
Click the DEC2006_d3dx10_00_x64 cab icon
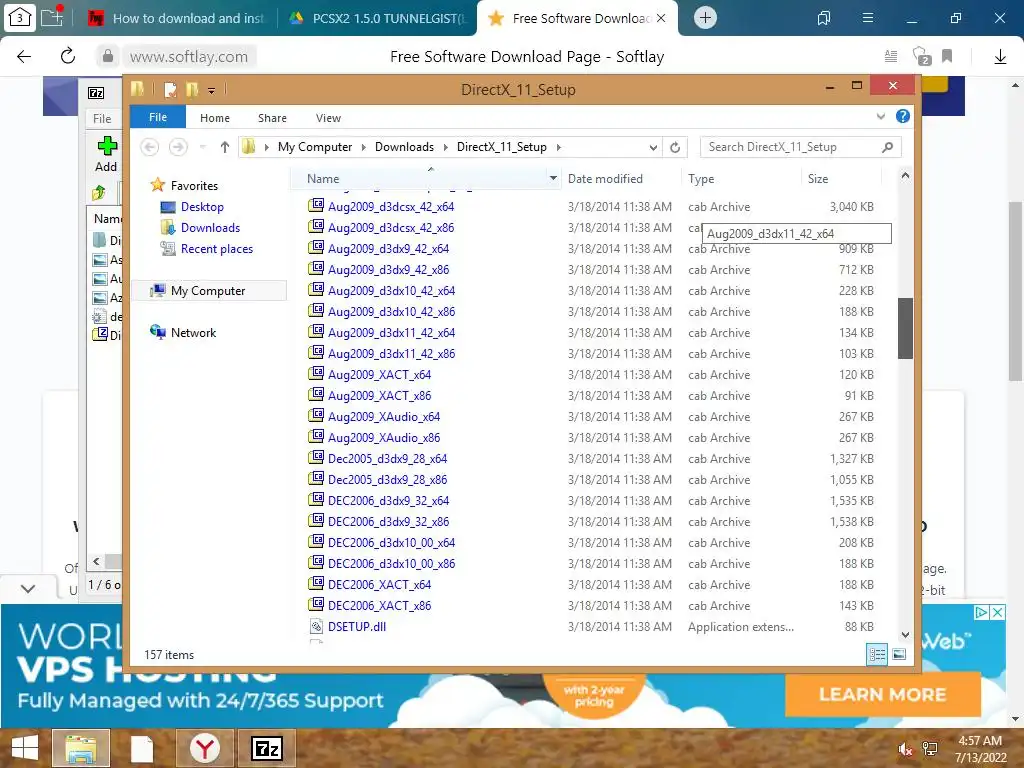click(x=317, y=541)
